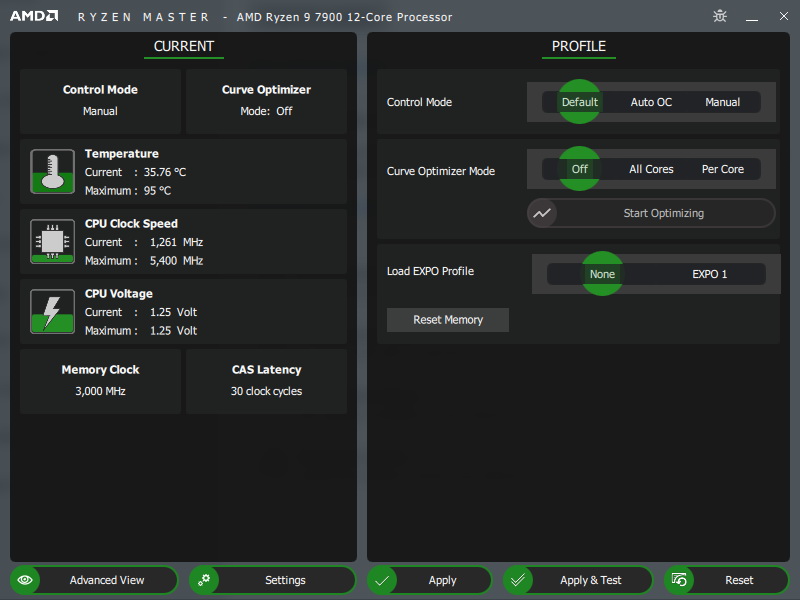800x600 pixels.
Task: Click the checkmark icon on Apply
Action: point(382,580)
